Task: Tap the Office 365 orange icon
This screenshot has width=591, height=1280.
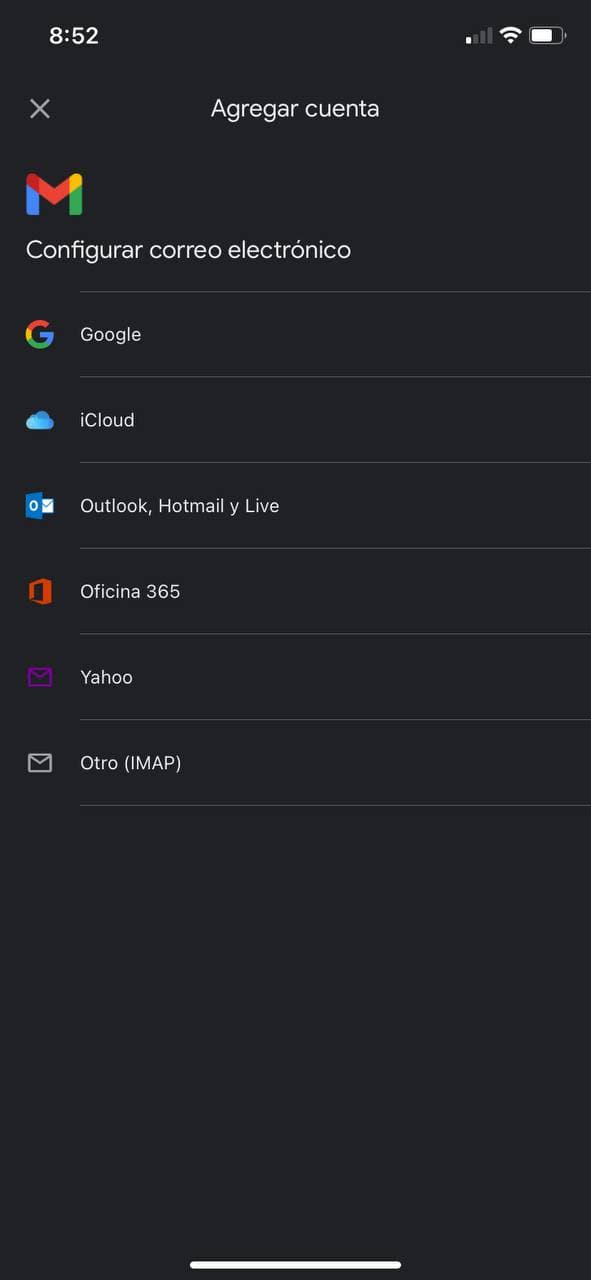Action: pyautogui.click(x=40, y=592)
